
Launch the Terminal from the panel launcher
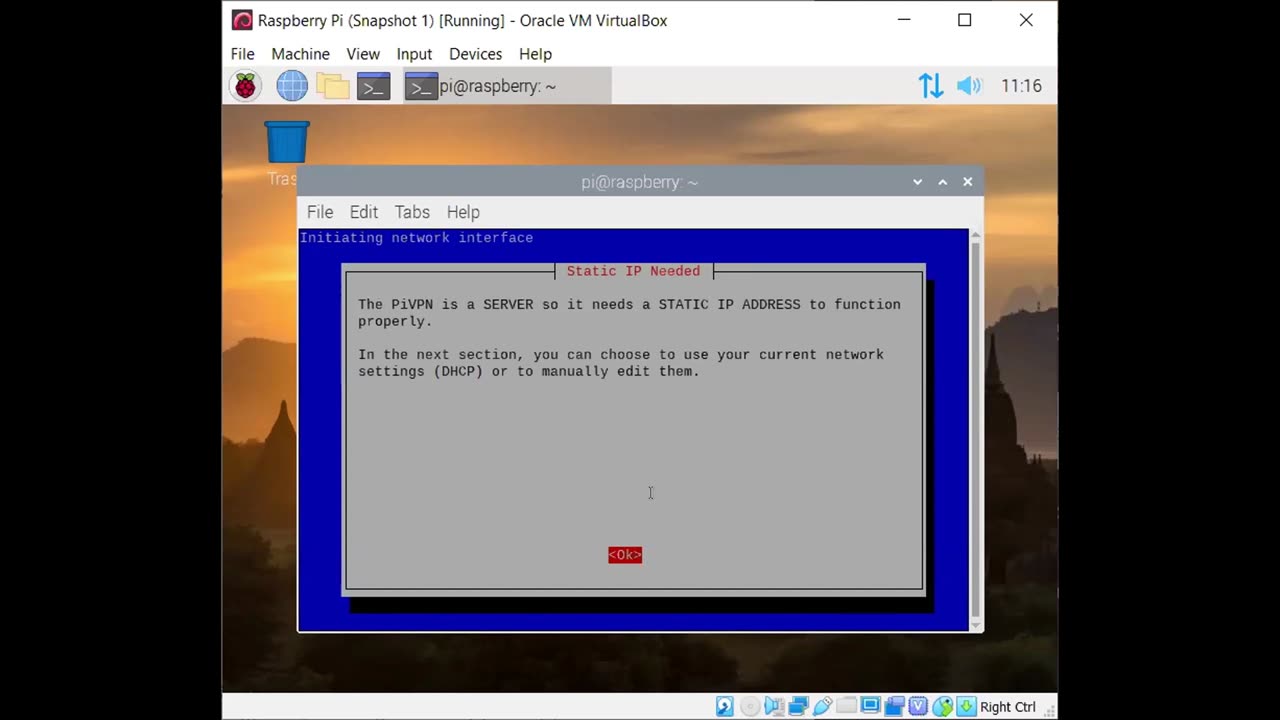pyautogui.click(x=373, y=86)
